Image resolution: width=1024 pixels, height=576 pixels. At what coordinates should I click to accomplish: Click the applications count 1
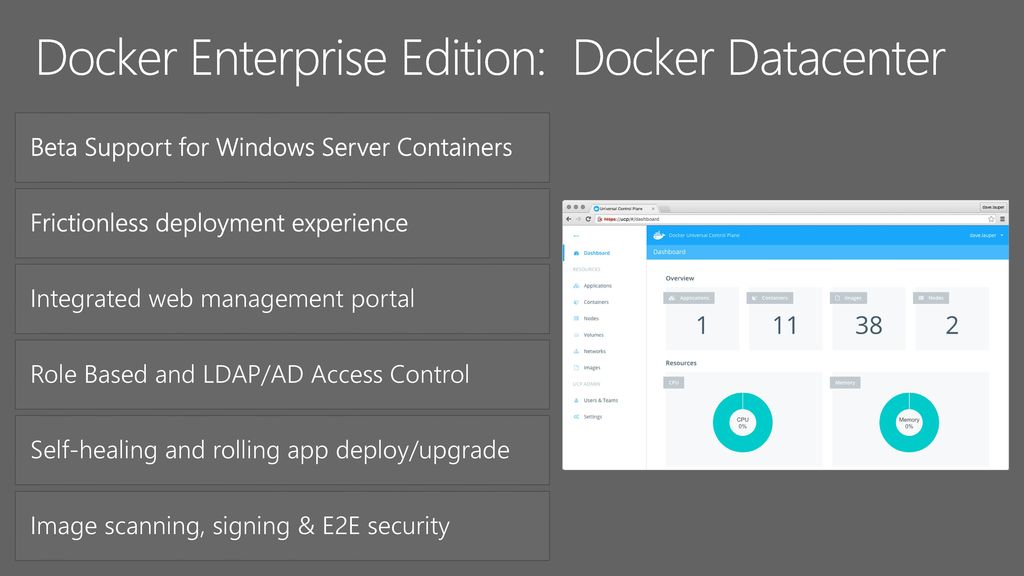701,325
